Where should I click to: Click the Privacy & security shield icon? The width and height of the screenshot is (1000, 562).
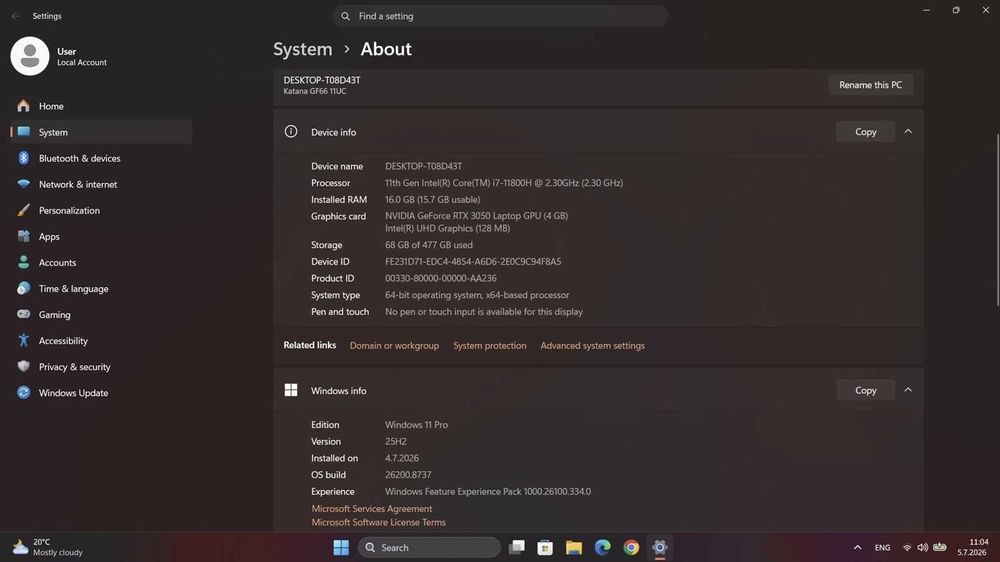click(x=24, y=366)
